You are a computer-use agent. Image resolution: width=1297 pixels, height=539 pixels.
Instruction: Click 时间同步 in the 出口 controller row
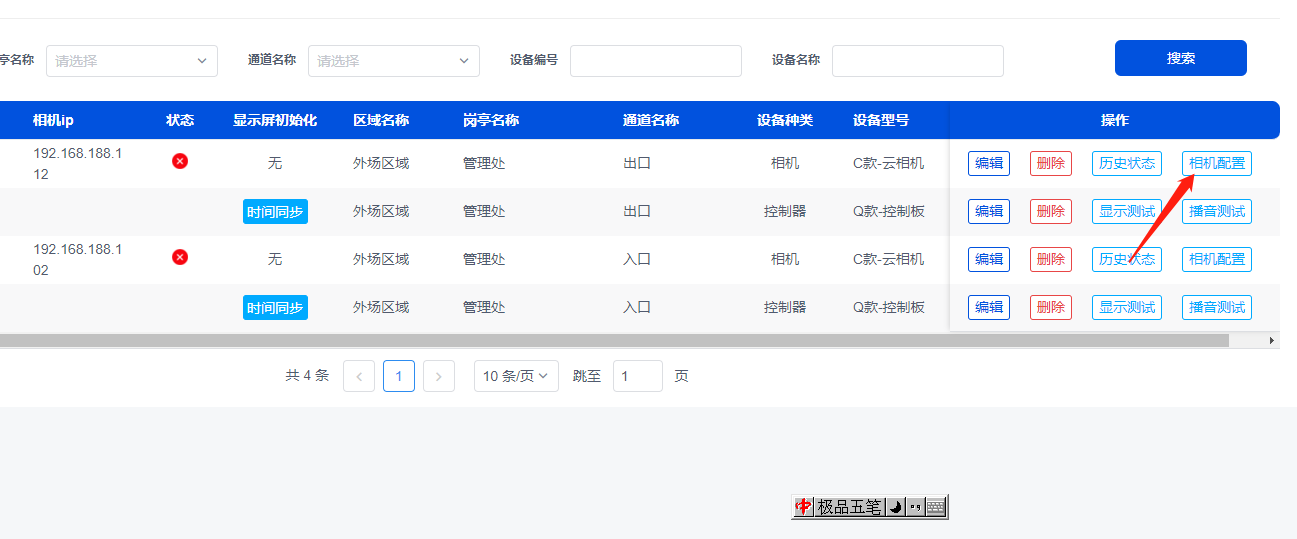pyautogui.click(x=275, y=211)
